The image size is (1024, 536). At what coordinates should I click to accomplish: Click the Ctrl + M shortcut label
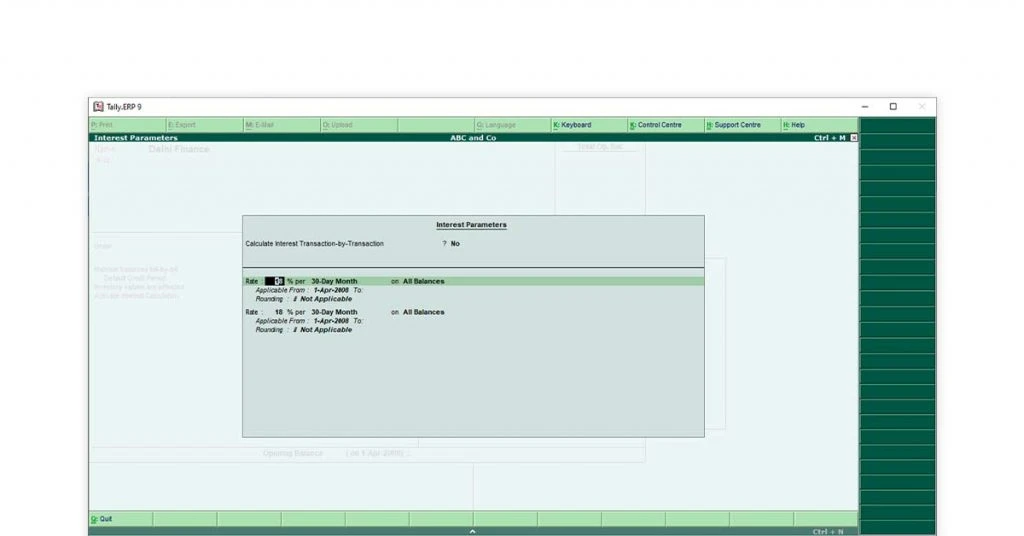pyautogui.click(x=829, y=138)
